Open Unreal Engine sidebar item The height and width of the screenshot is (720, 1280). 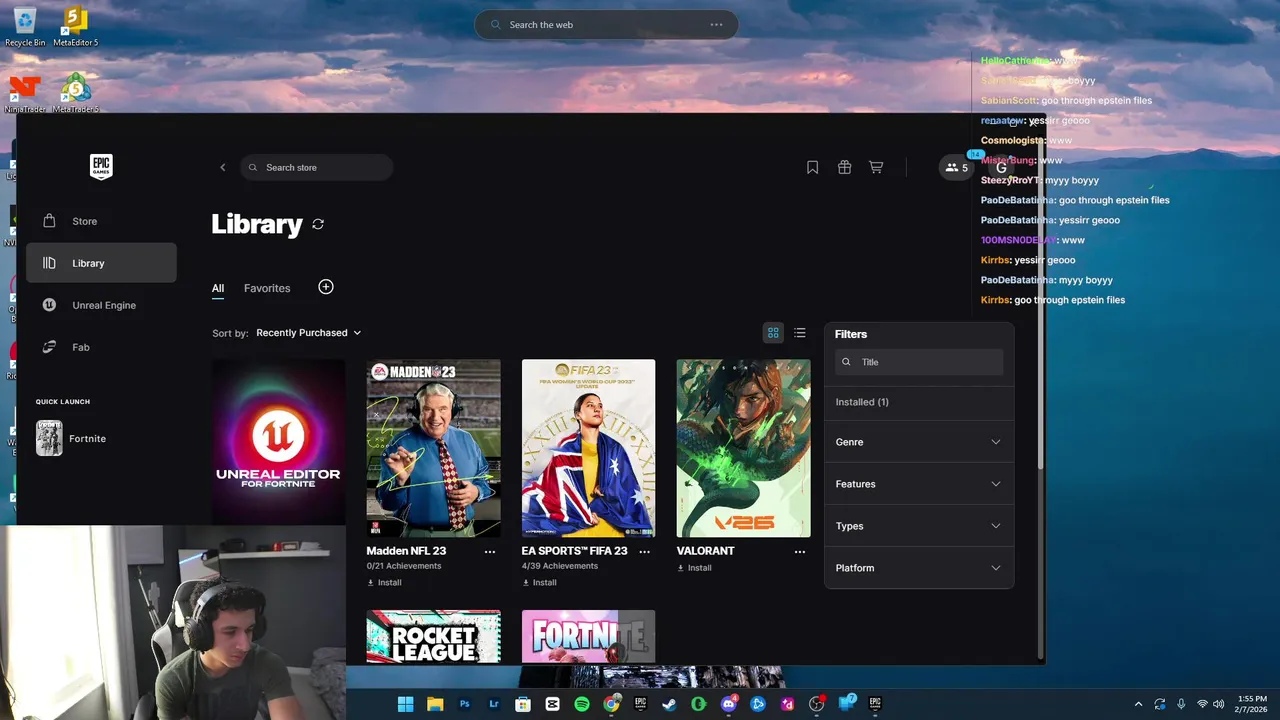(x=101, y=305)
